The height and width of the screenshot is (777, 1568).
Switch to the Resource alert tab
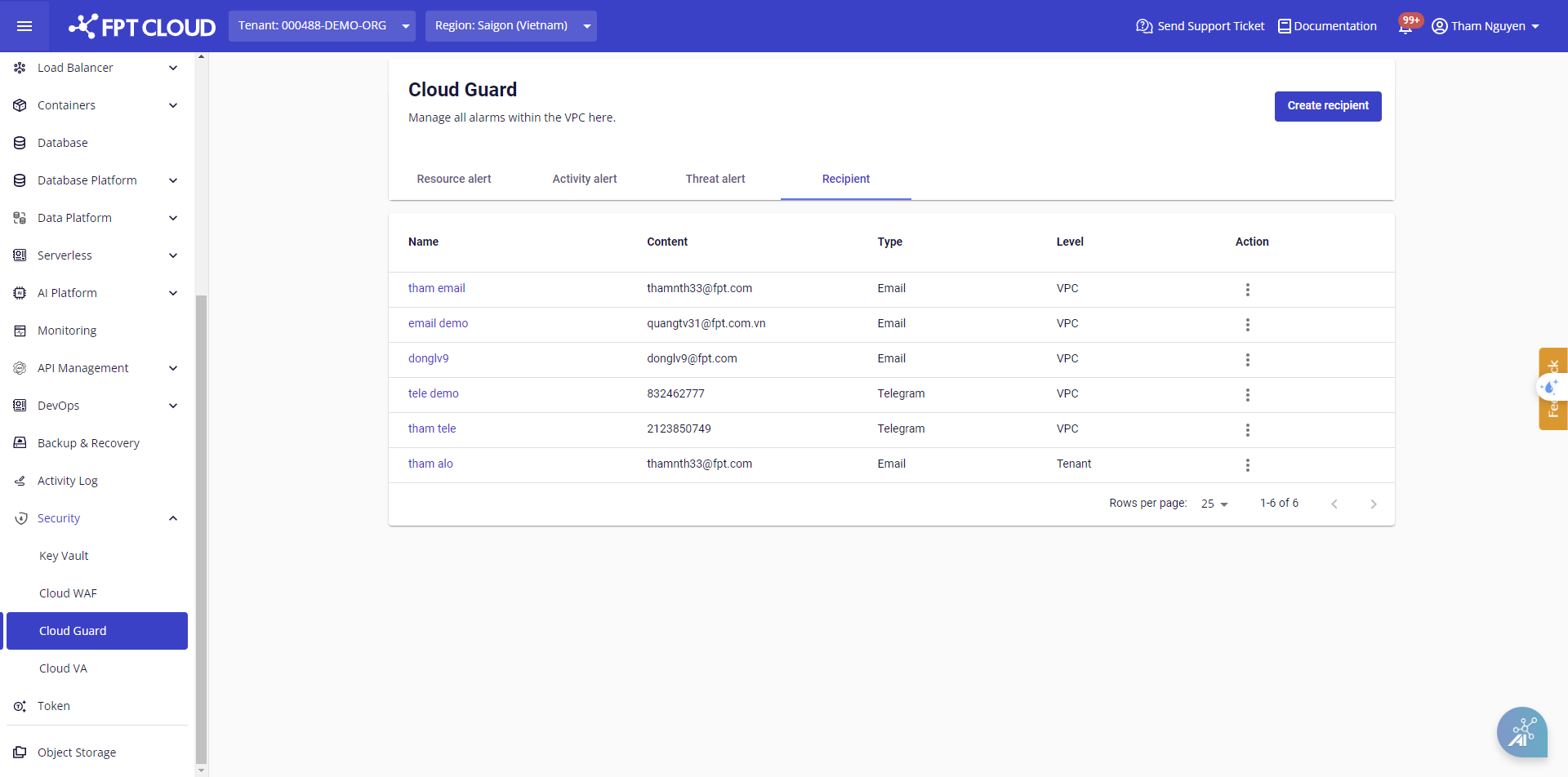click(454, 179)
